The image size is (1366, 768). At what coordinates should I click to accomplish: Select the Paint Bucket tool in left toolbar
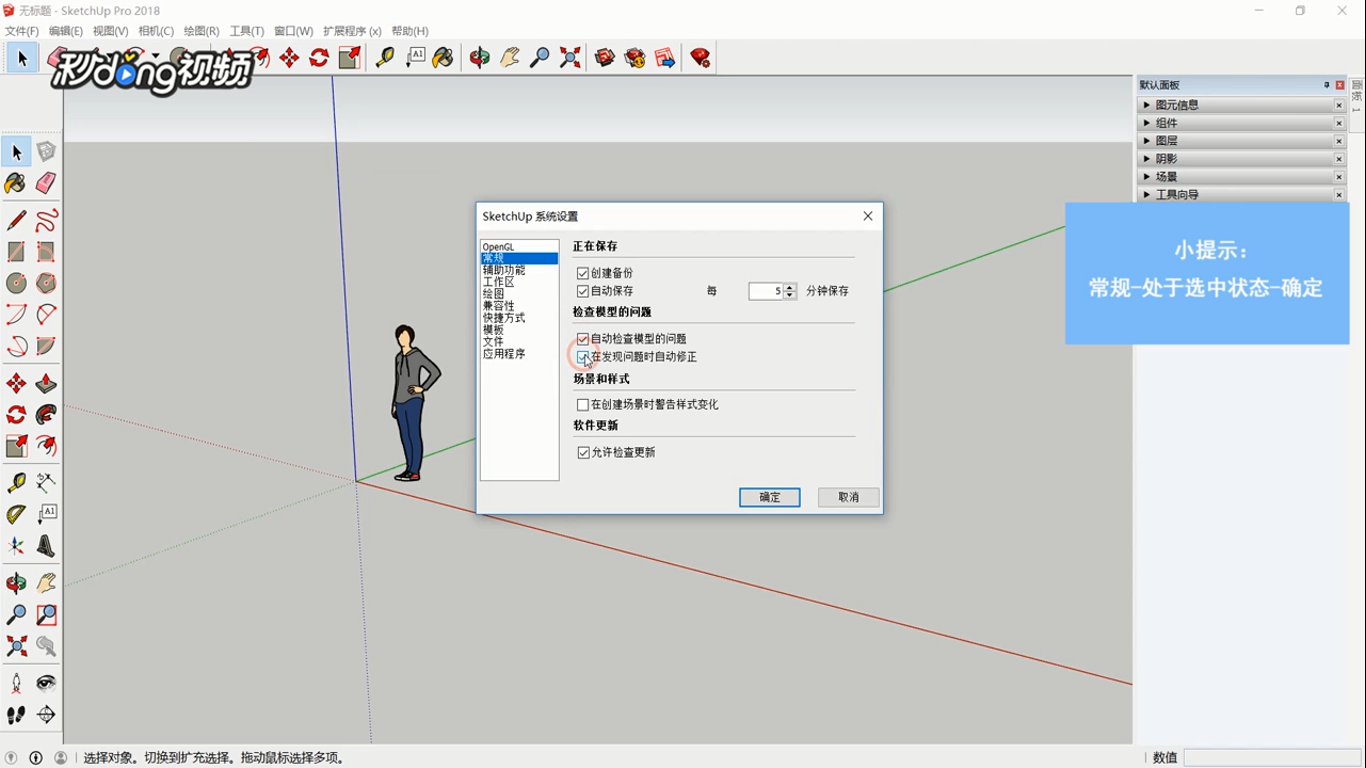tap(16, 183)
